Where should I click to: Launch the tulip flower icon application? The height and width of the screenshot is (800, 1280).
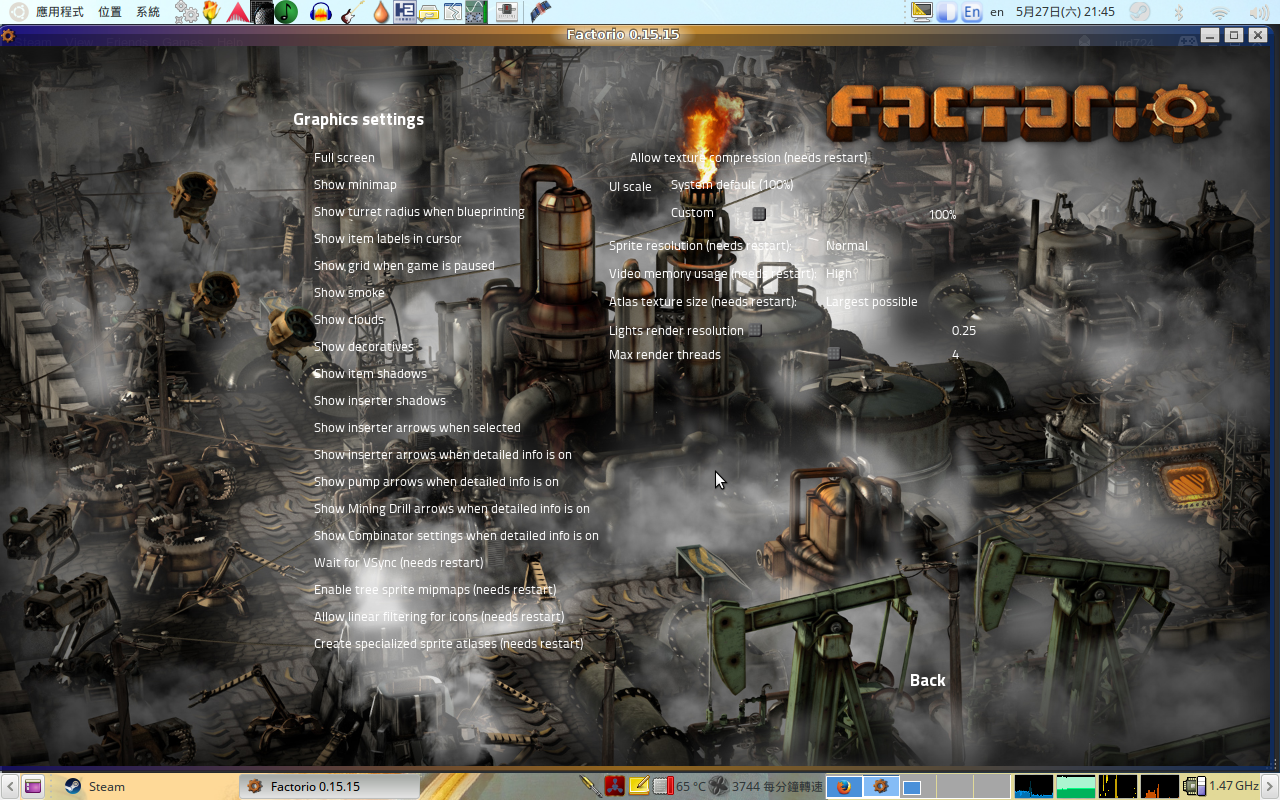tap(211, 12)
